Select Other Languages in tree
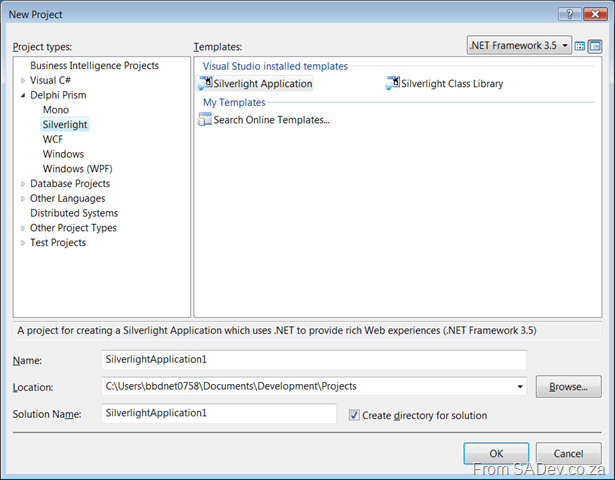 coord(67,198)
